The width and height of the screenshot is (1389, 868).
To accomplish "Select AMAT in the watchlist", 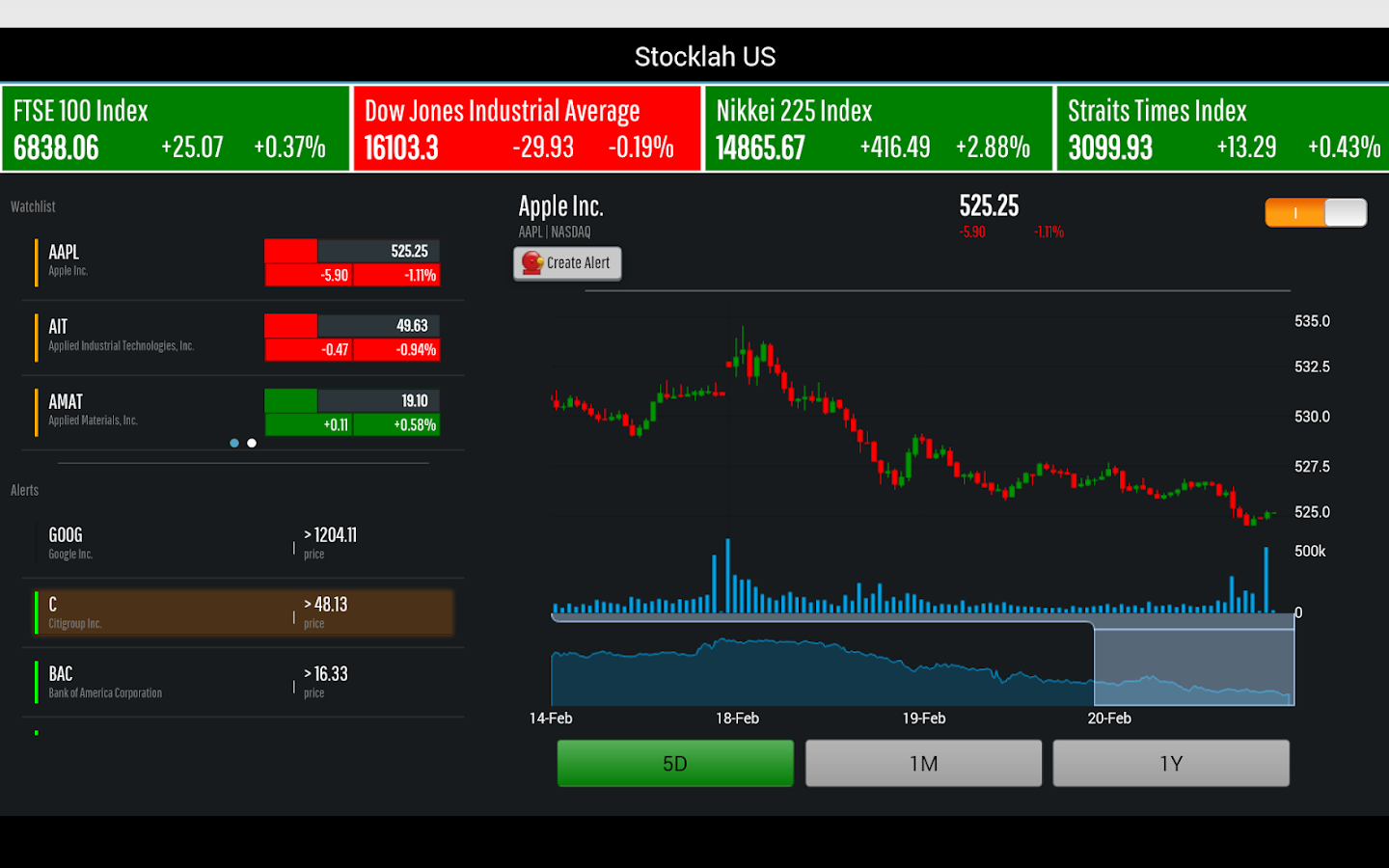I will click(243, 412).
